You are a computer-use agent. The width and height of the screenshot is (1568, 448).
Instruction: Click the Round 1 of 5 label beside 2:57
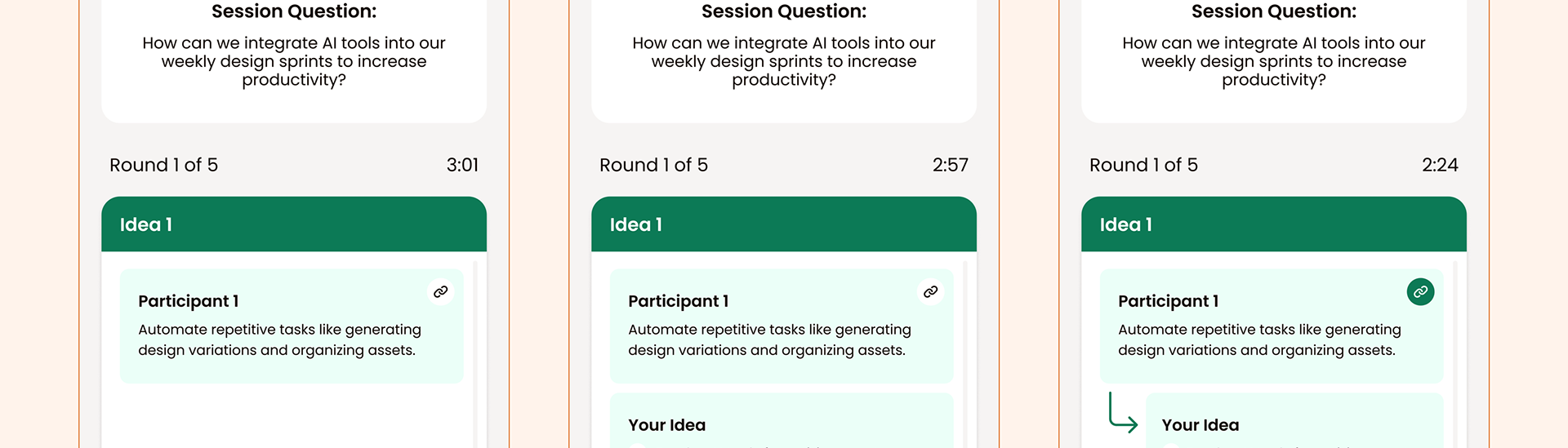654,165
